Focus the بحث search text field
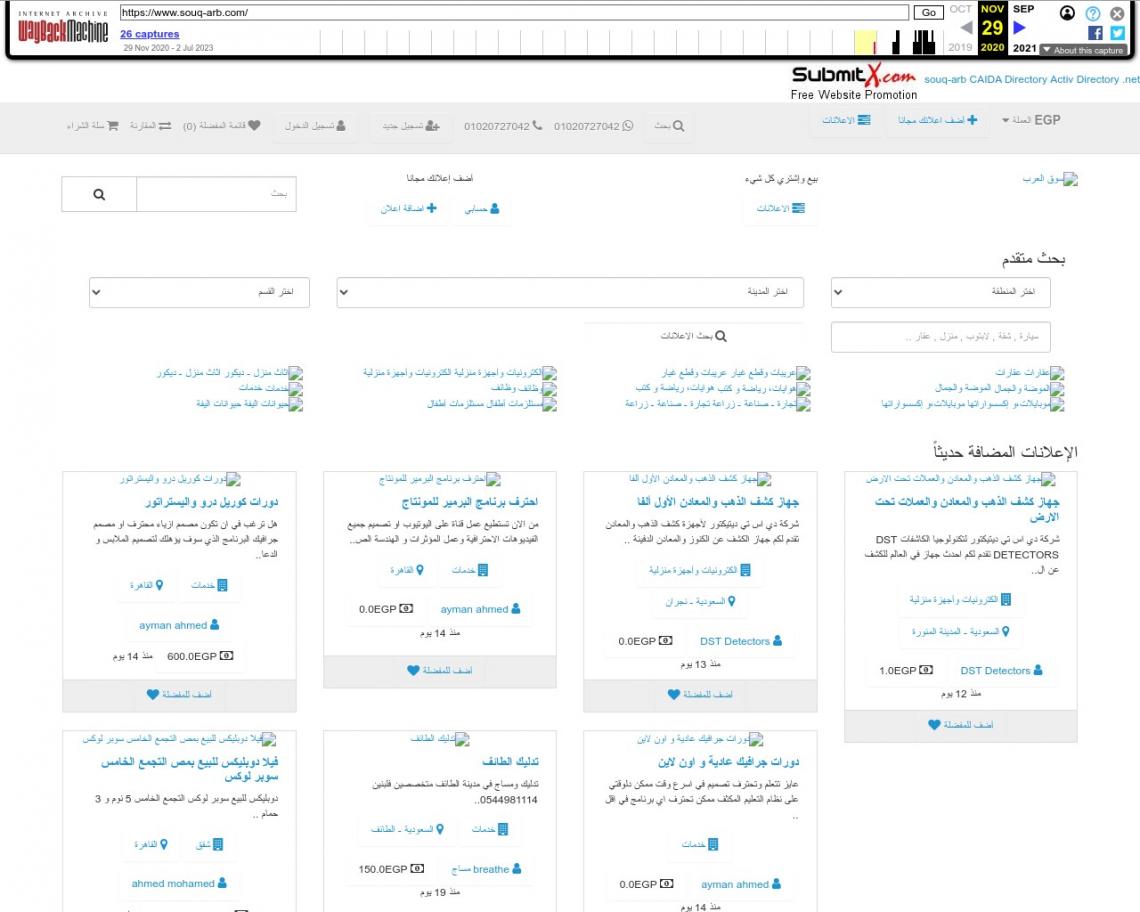The height and width of the screenshot is (912, 1140). coord(216,194)
